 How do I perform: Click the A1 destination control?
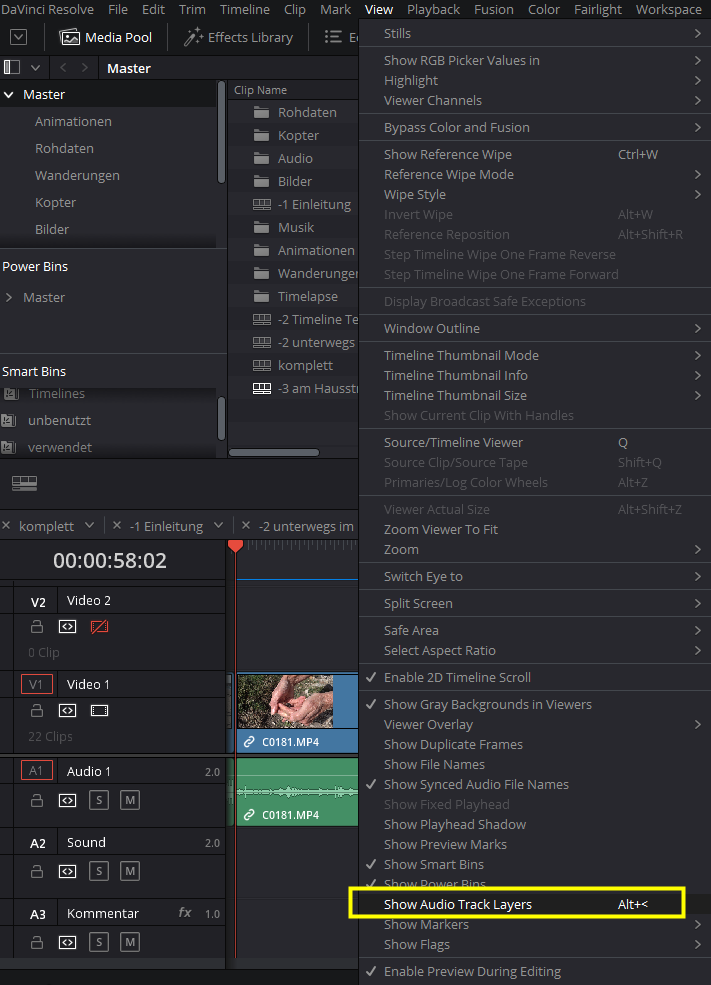pyautogui.click(x=36, y=771)
